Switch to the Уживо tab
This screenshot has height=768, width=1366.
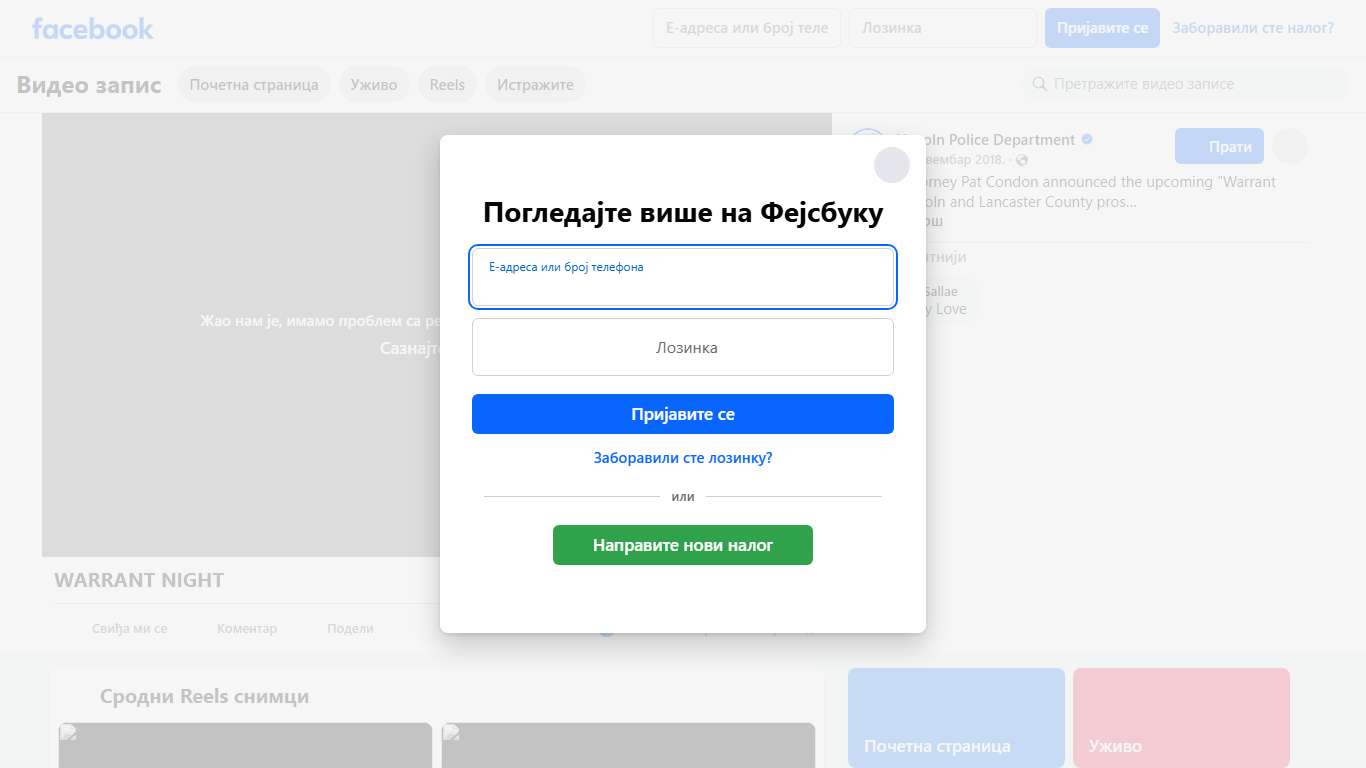[x=373, y=85]
